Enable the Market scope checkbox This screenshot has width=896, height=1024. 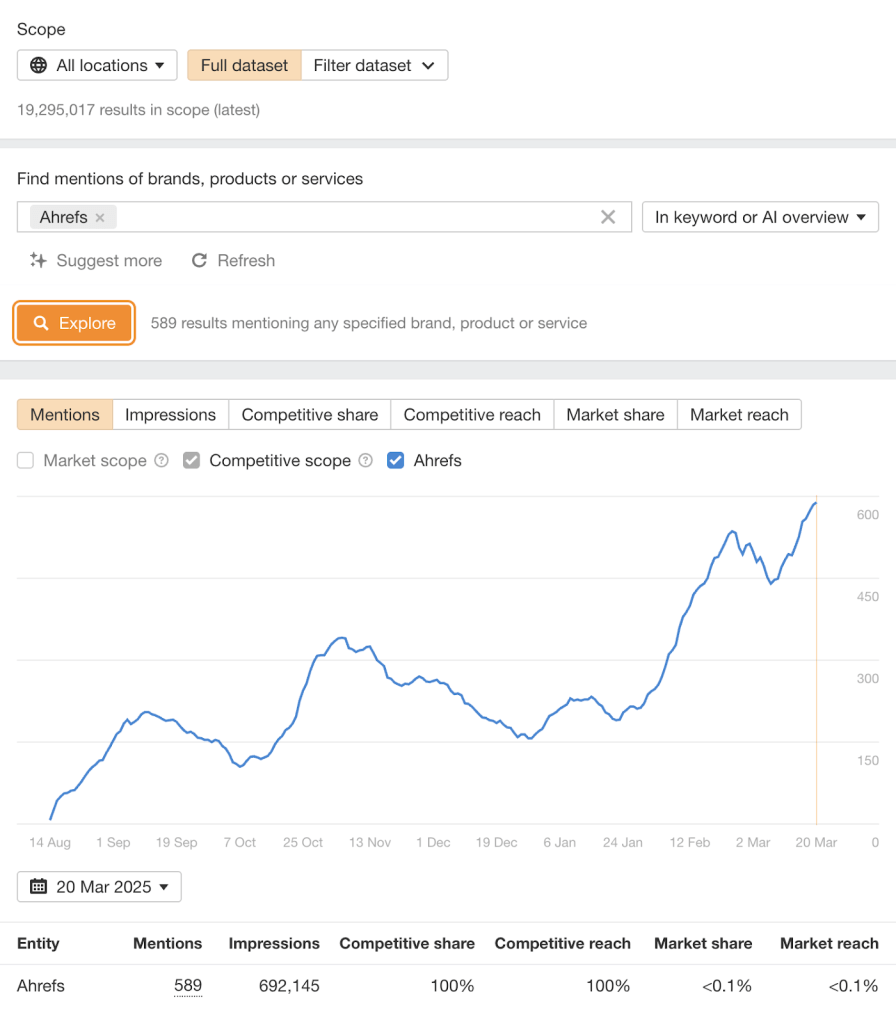26,461
